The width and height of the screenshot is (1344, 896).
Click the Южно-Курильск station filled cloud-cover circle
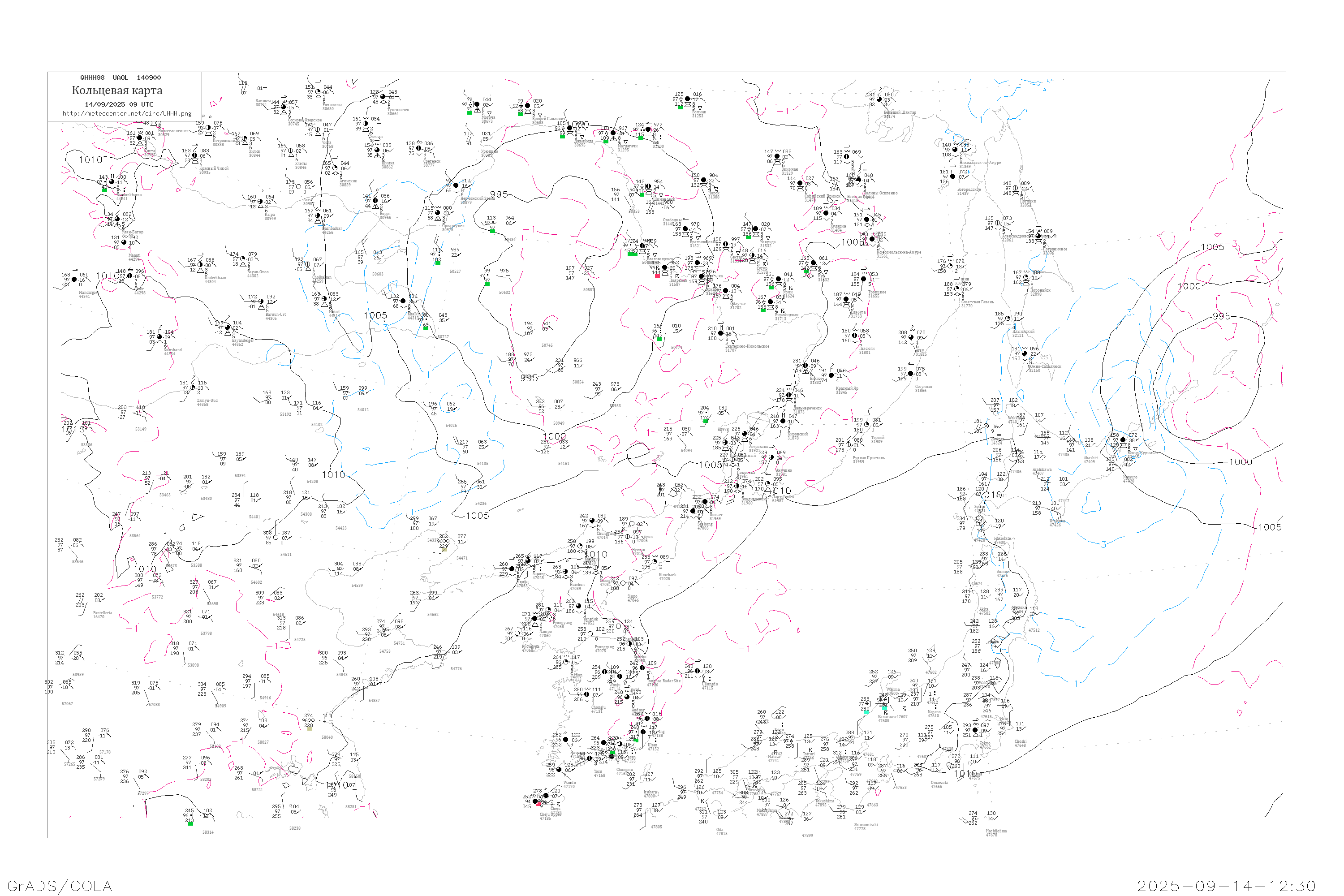tap(1123, 440)
